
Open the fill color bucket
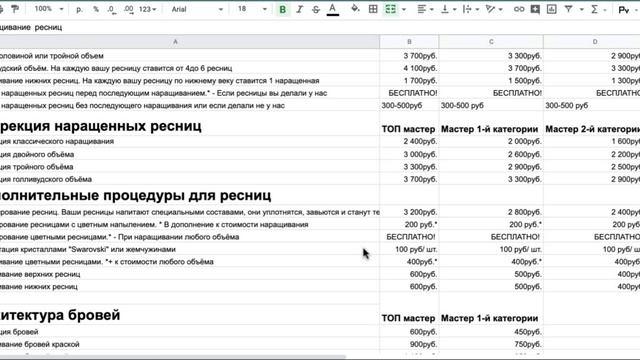pos(356,9)
